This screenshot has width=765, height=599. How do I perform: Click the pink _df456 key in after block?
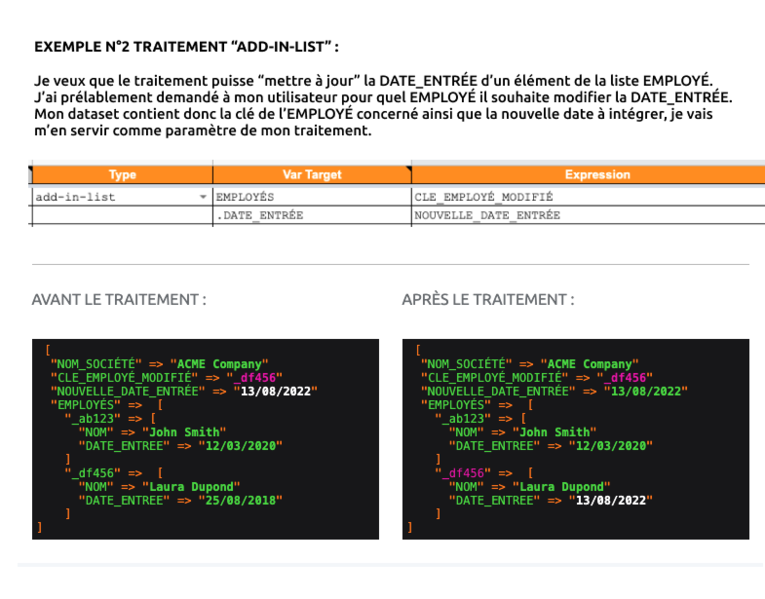(463, 473)
